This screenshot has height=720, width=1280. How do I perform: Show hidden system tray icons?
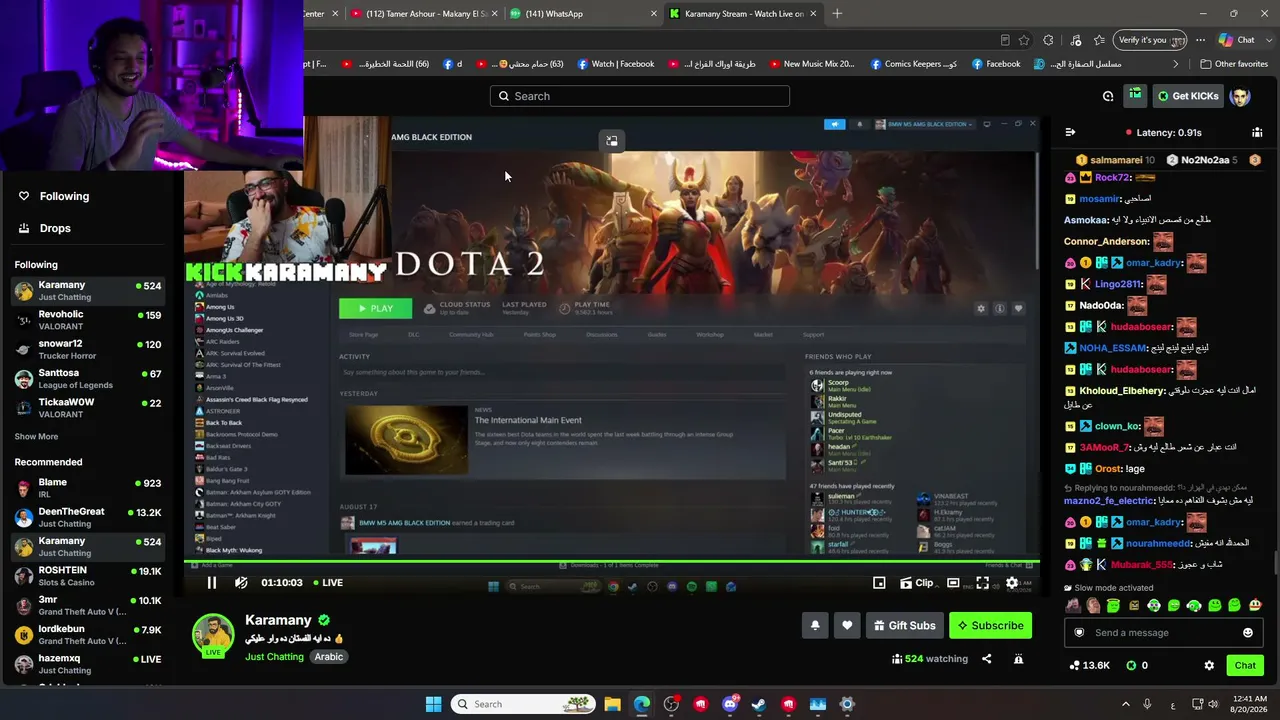(1125, 704)
